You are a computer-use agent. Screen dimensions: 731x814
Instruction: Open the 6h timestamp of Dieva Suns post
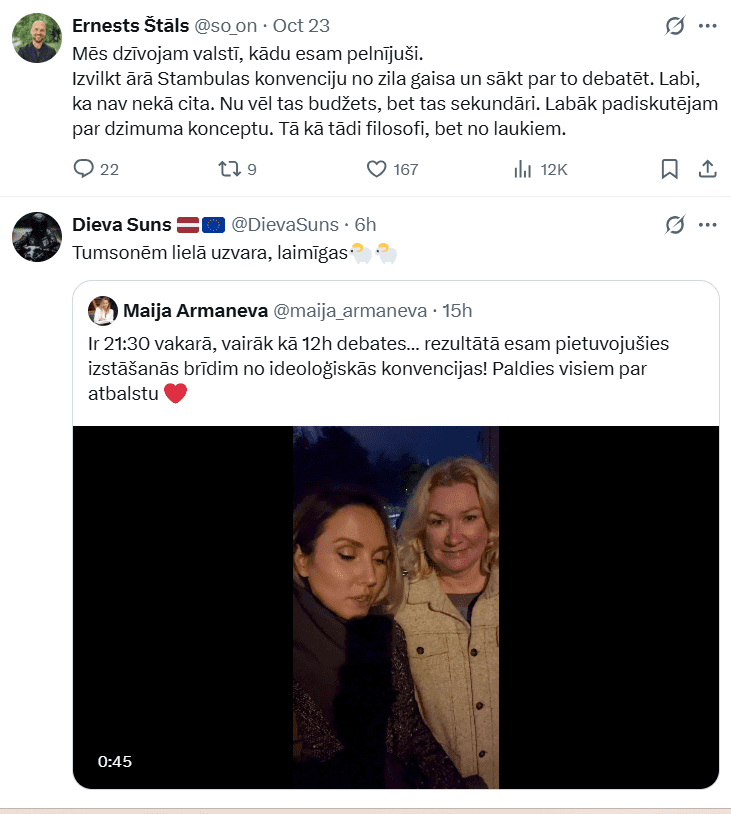[x=365, y=224]
